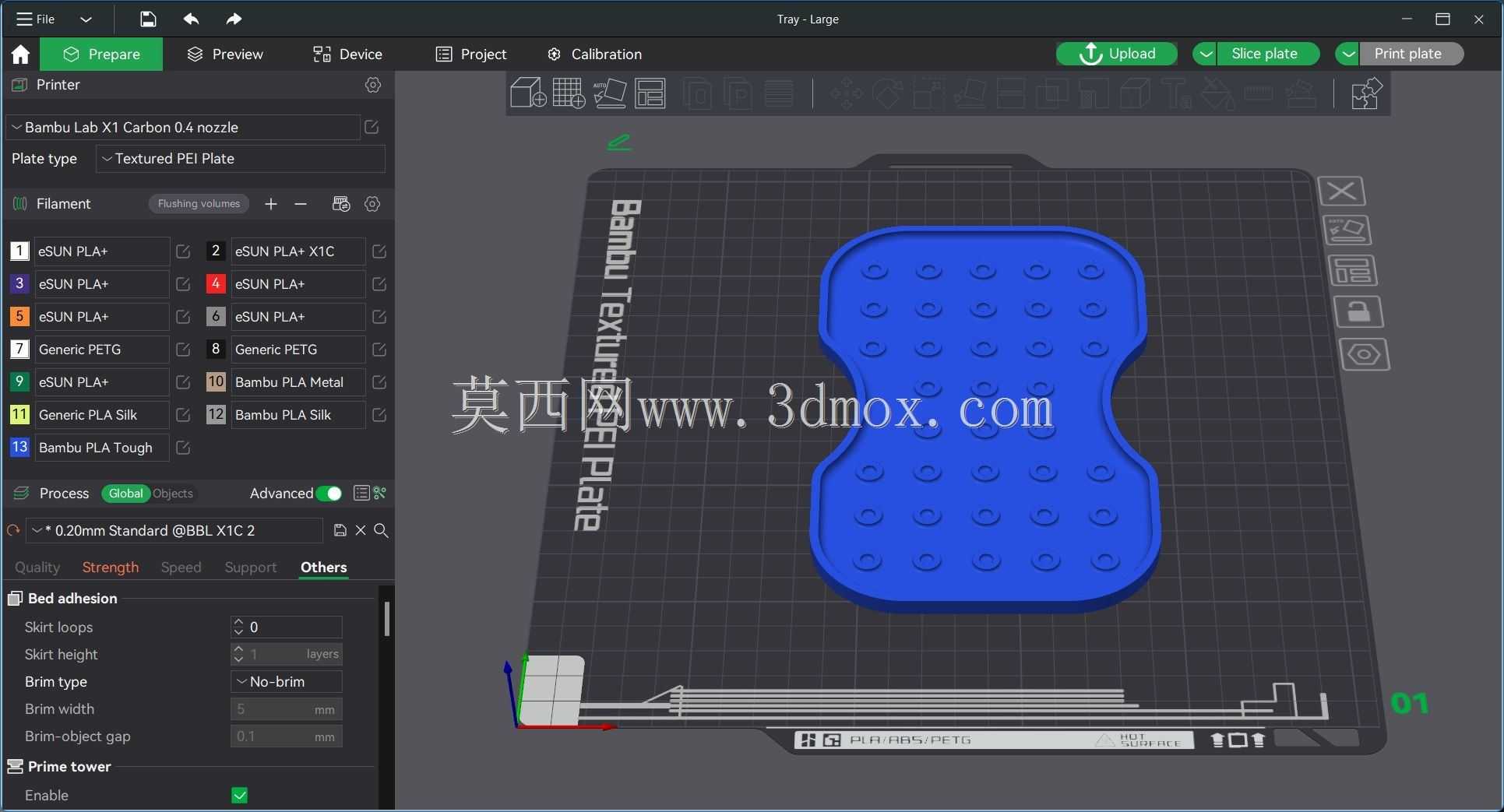The width and height of the screenshot is (1504, 812).
Task: Compare presets icon
Action: (380, 493)
